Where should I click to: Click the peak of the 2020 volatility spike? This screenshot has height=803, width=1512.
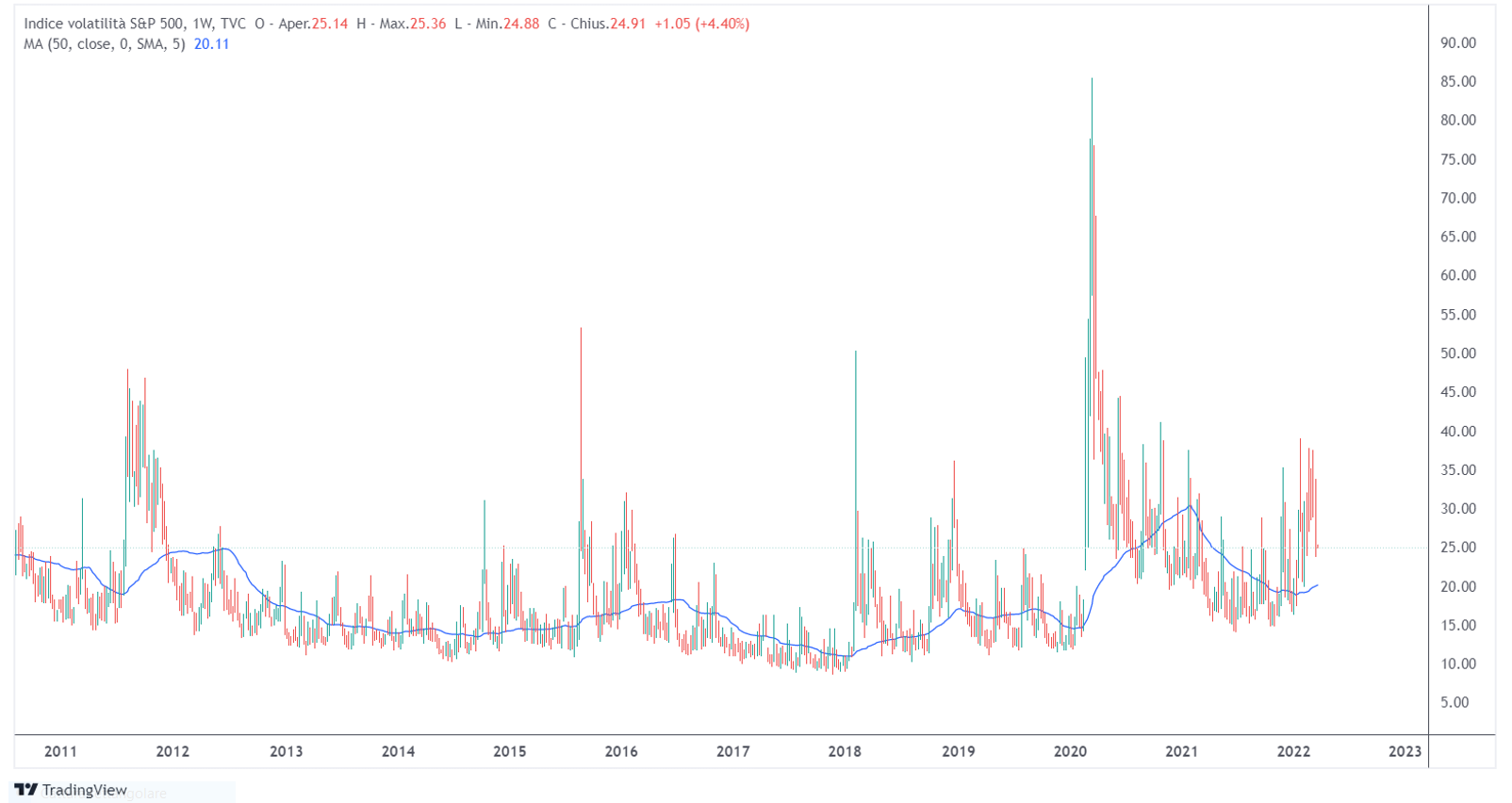(x=1092, y=79)
